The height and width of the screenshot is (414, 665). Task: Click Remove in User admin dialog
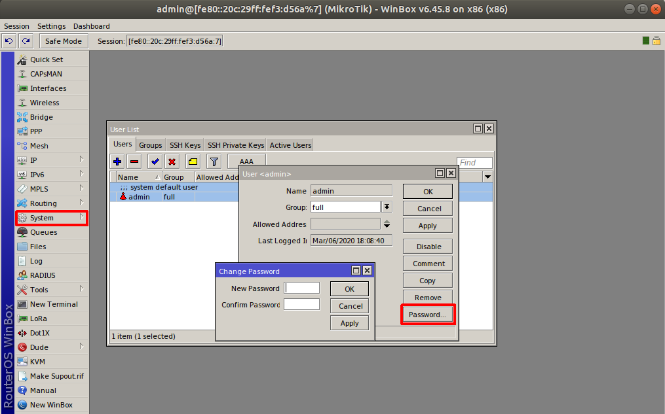pyautogui.click(x=428, y=297)
